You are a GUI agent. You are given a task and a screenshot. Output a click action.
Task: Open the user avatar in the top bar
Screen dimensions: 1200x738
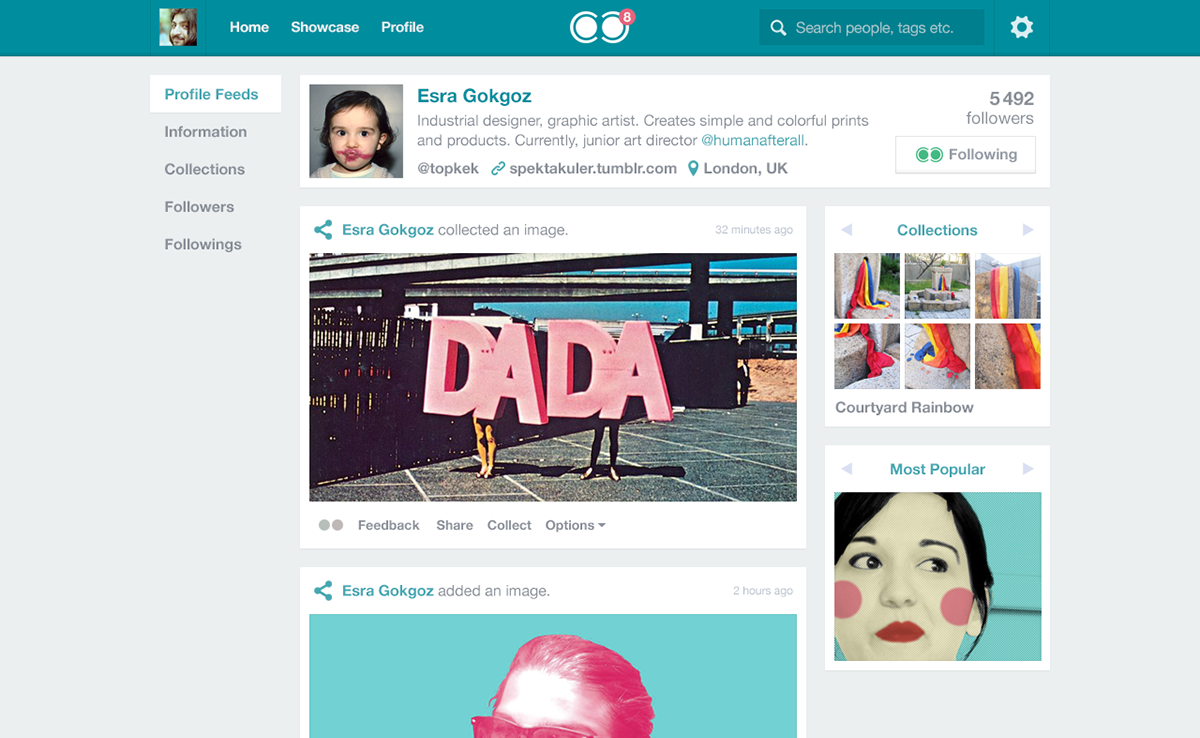coord(178,27)
